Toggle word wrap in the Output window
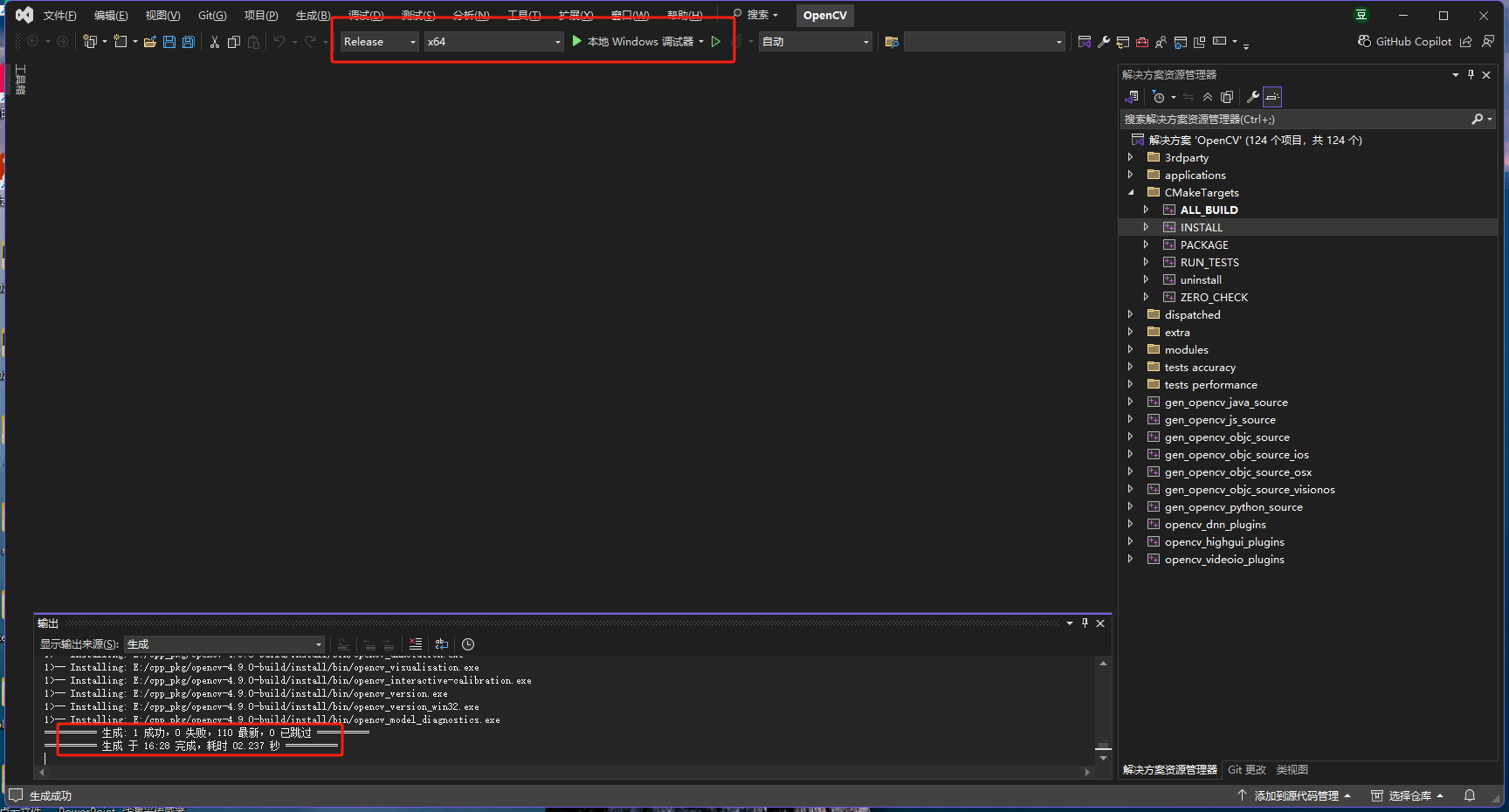This screenshot has height=812, width=1509. (442, 644)
